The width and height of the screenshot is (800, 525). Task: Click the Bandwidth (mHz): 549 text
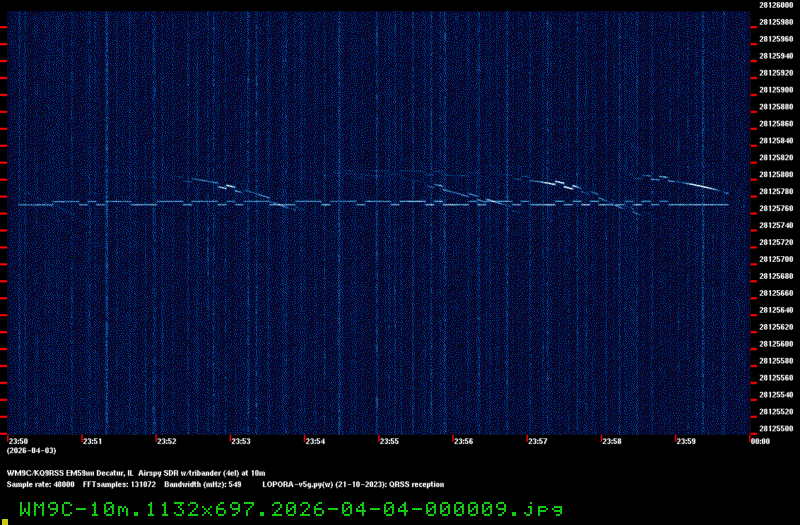point(206,483)
